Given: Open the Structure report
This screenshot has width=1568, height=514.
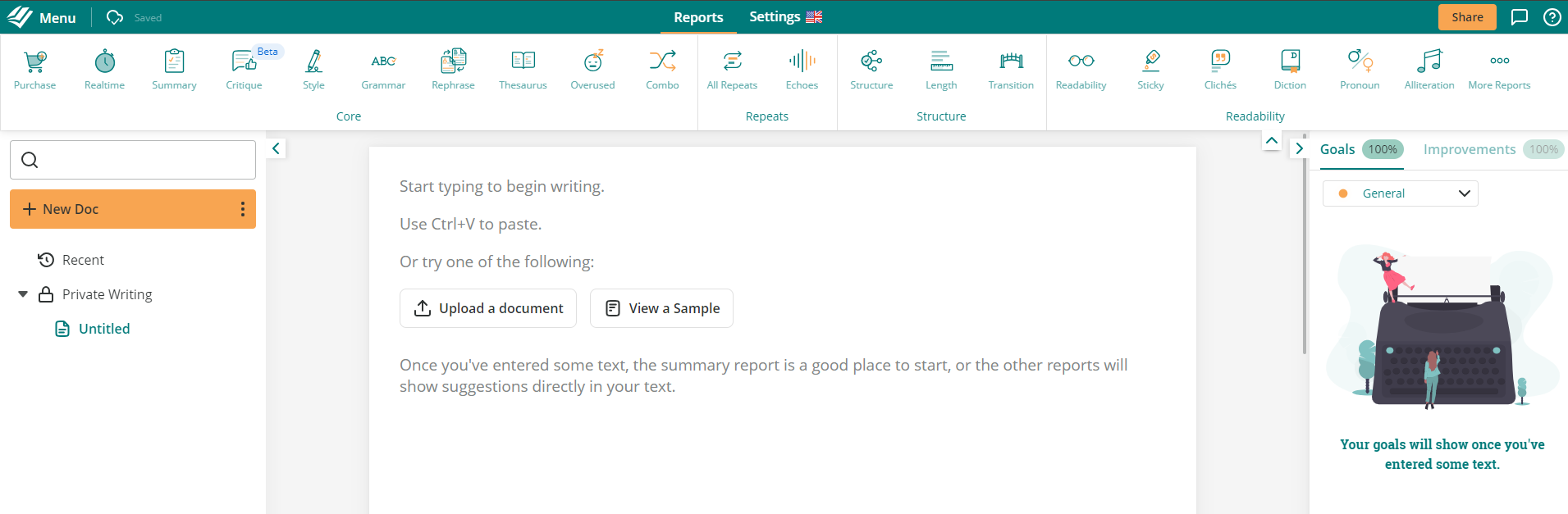Looking at the screenshot, I should (872, 70).
